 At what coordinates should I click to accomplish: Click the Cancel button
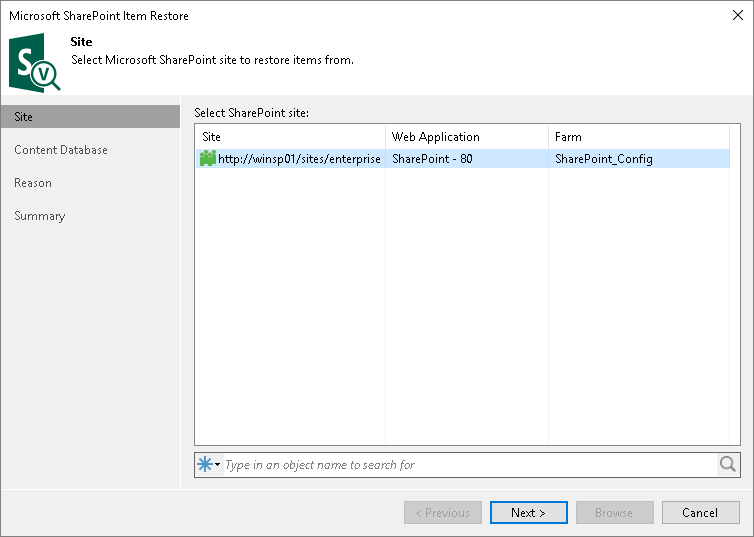[x=700, y=512]
